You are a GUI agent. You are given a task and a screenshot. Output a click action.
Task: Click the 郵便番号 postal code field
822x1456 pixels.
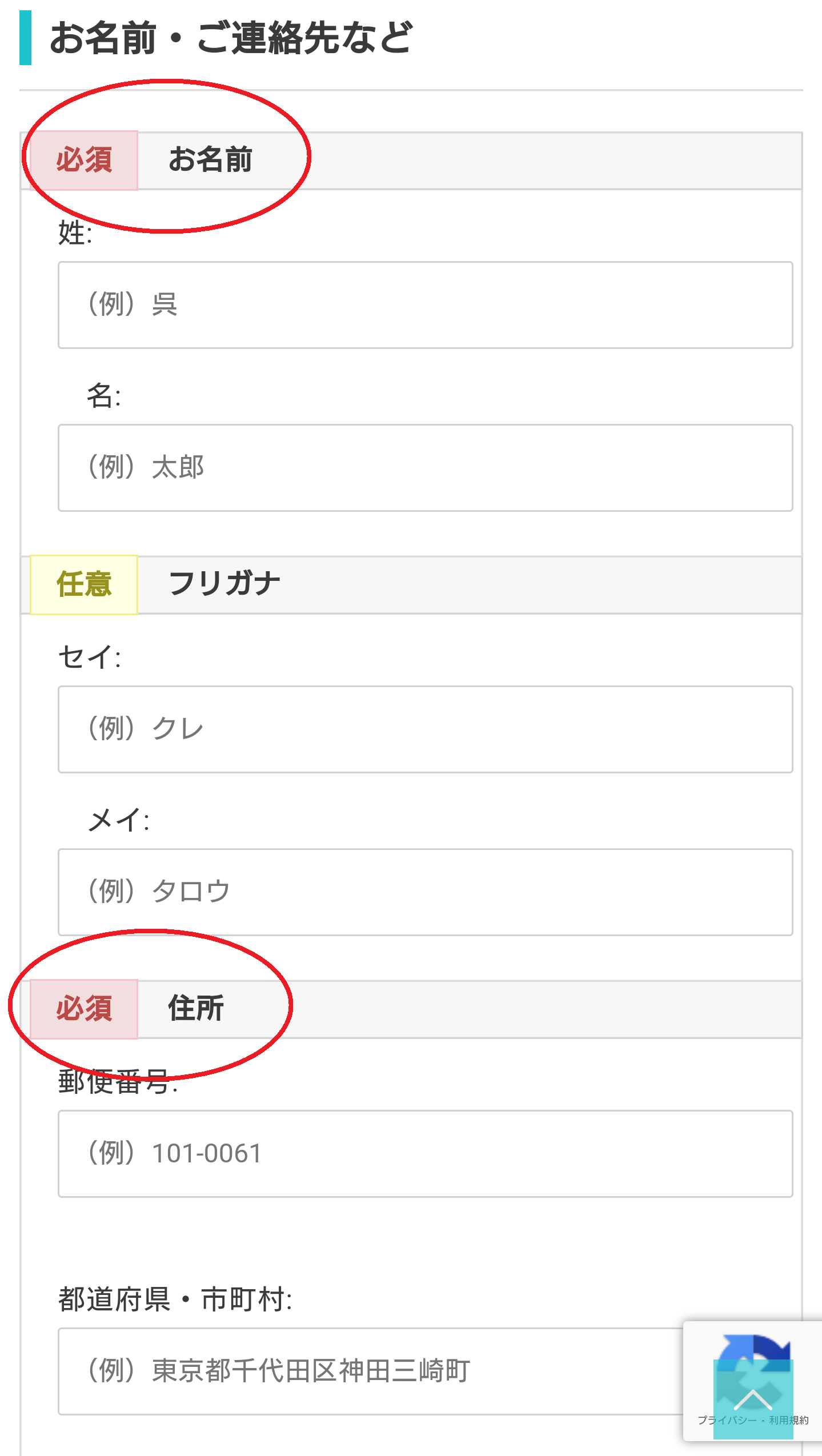coord(425,1154)
